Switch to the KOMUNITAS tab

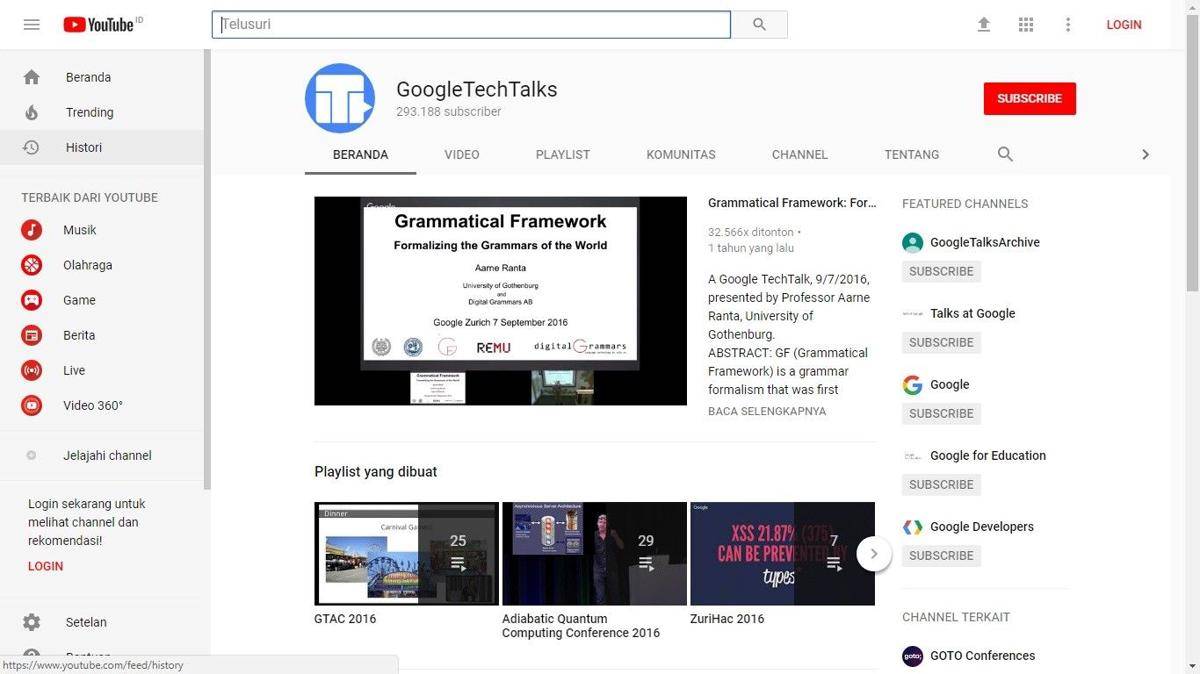click(x=681, y=154)
